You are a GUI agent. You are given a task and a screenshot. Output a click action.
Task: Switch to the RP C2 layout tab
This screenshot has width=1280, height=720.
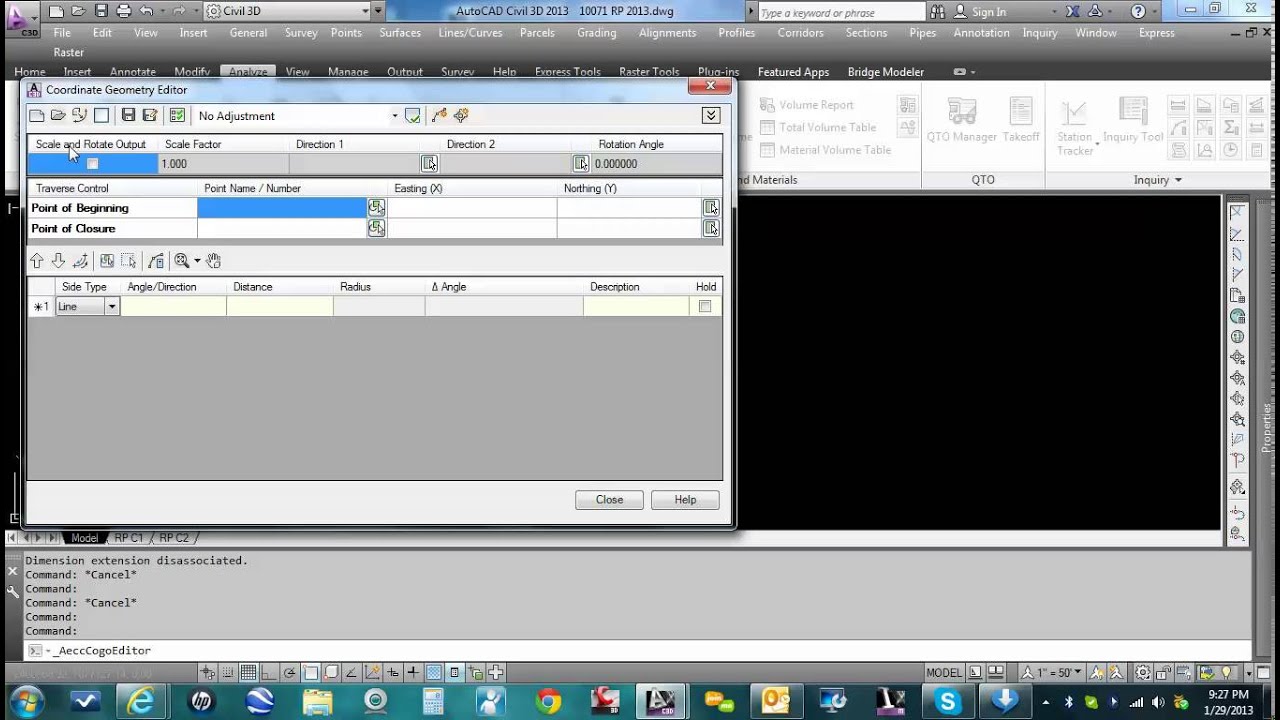(x=174, y=538)
